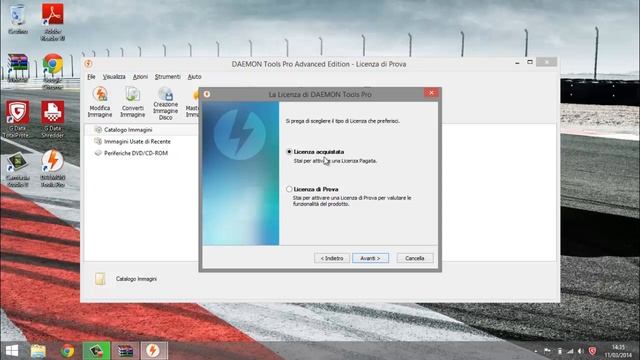Click the DAEMON Tools icon on the taskbar
Viewport: 640px width, 360px height.
(x=154, y=351)
